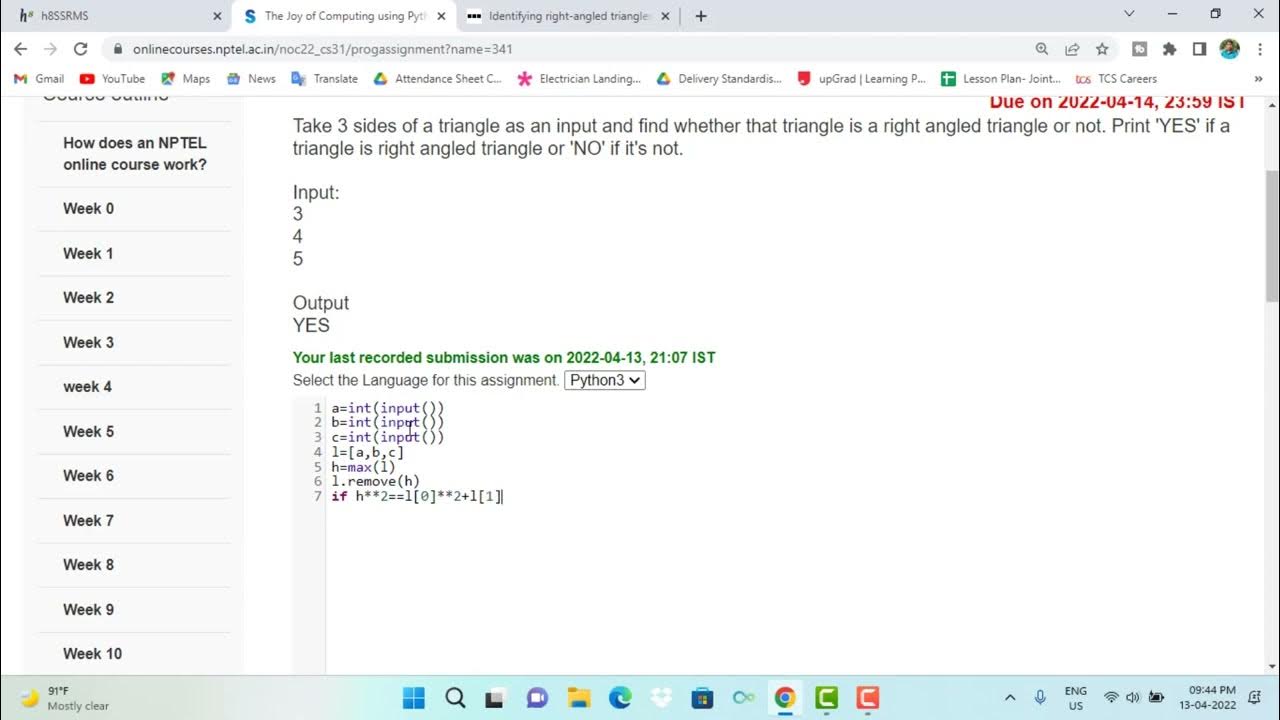Open Google Chrome from the taskbar
Image resolution: width=1280 pixels, height=720 pixels.
click(x=785, y=698)
